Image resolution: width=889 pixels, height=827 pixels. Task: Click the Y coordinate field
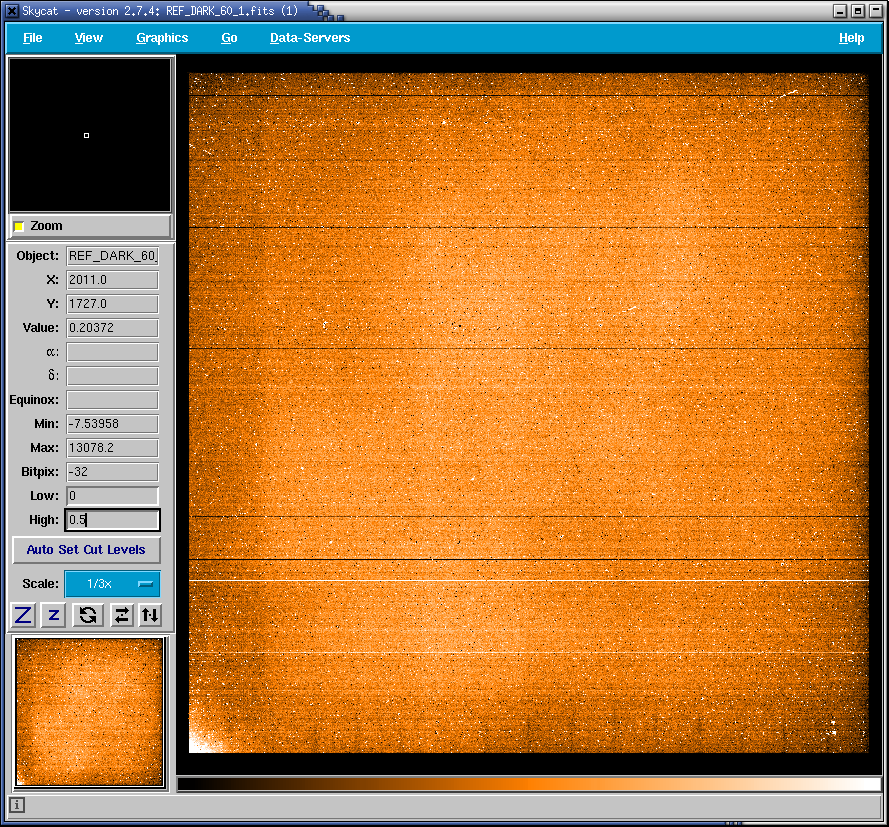click(x=112, y=304)
